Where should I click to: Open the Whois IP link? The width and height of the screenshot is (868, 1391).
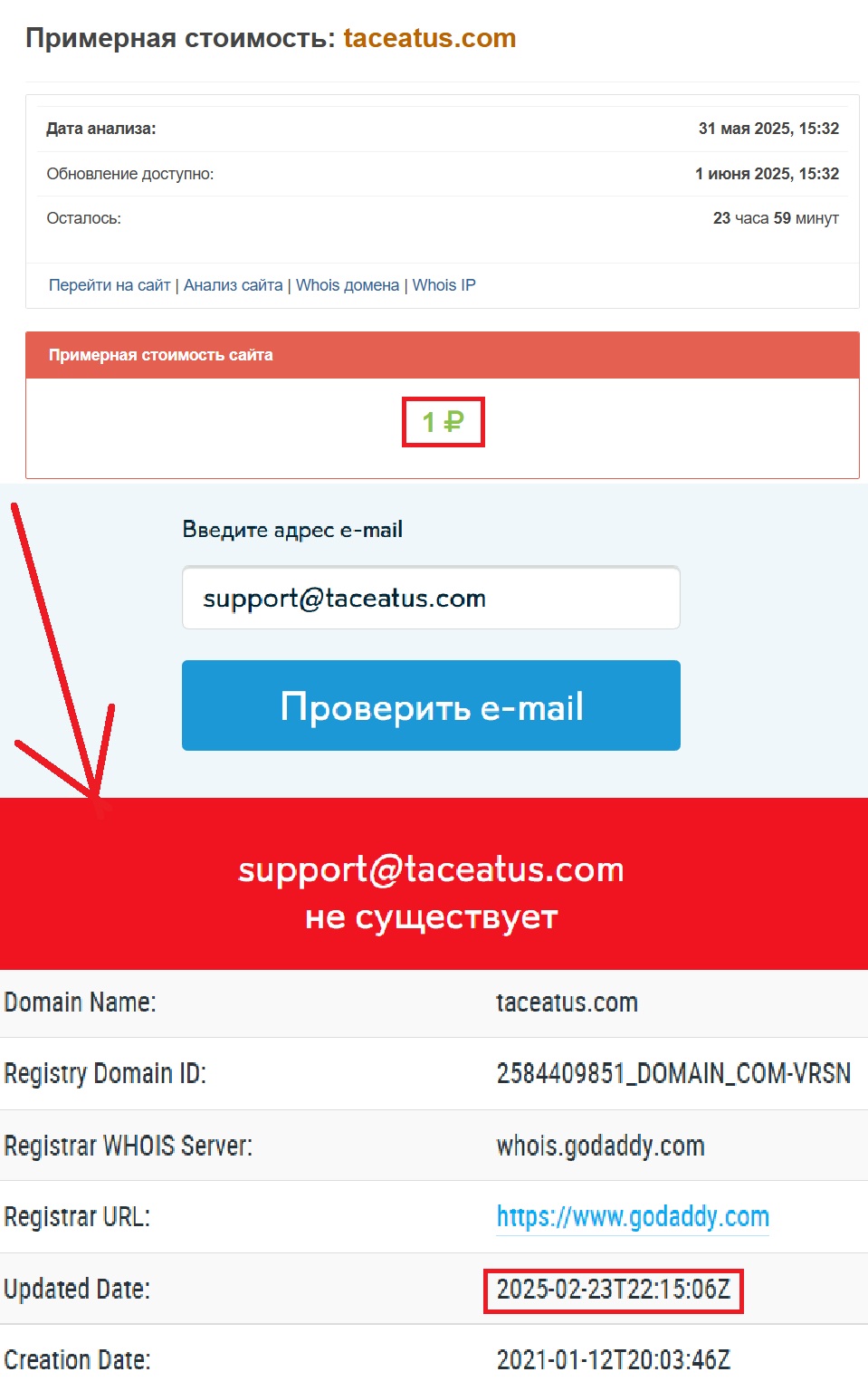tap(444, 285)
